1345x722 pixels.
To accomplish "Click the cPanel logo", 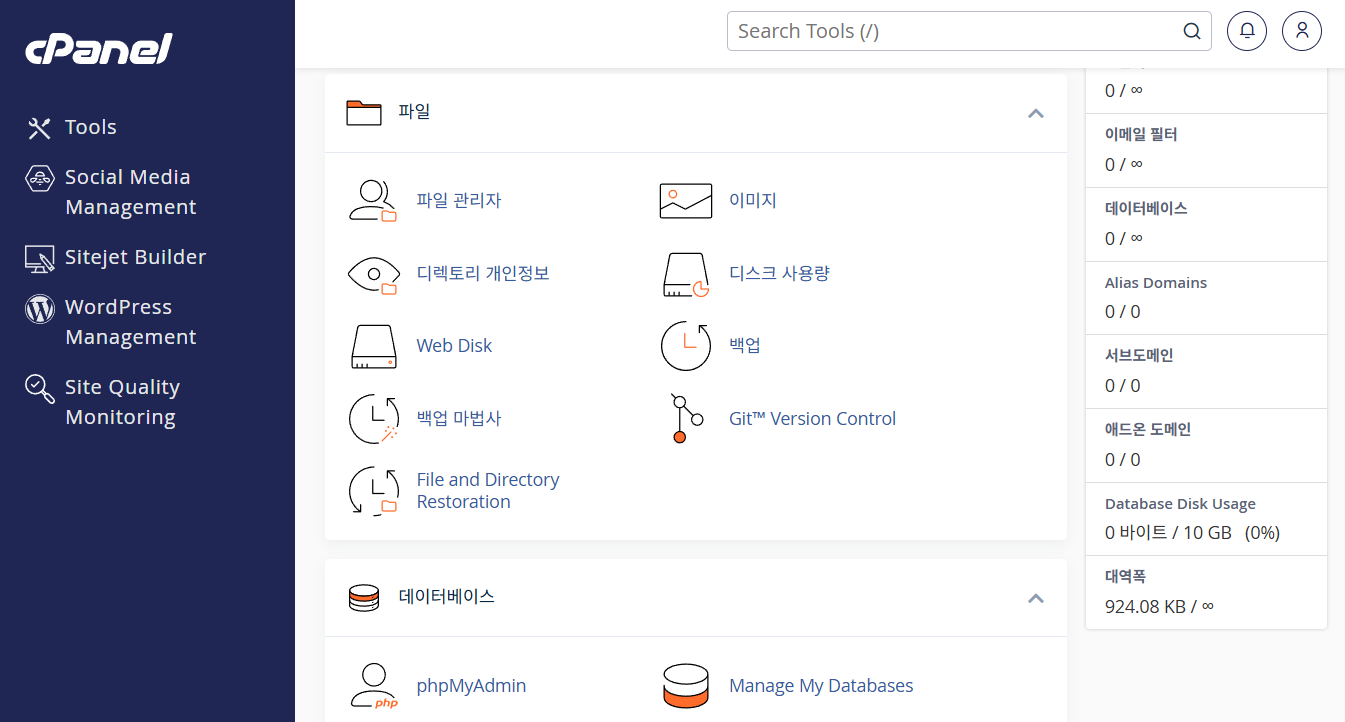I will 99,49.
